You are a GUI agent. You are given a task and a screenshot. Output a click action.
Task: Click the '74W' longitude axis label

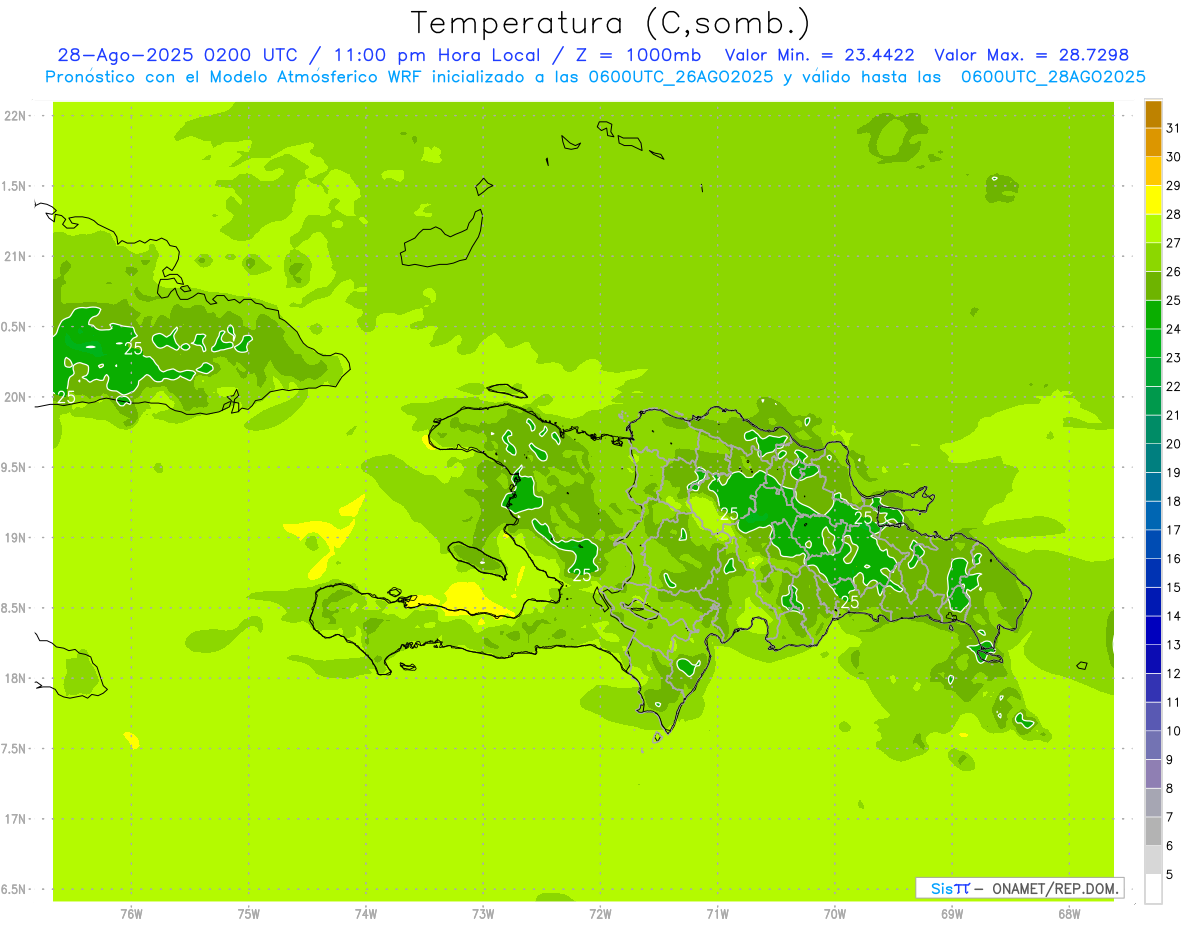[x=366, y=914]
